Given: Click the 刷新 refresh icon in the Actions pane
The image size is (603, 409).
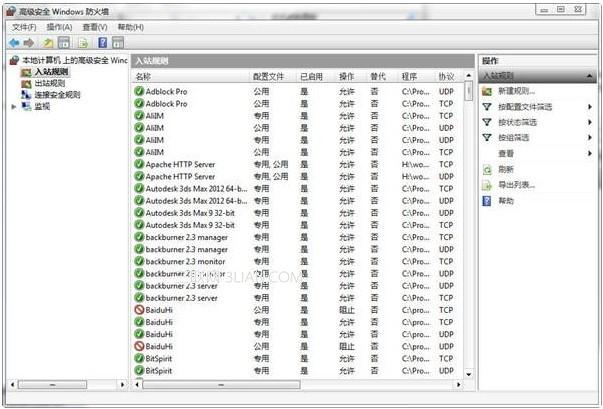Looking at the screenshot, I should tap(487, 170).
